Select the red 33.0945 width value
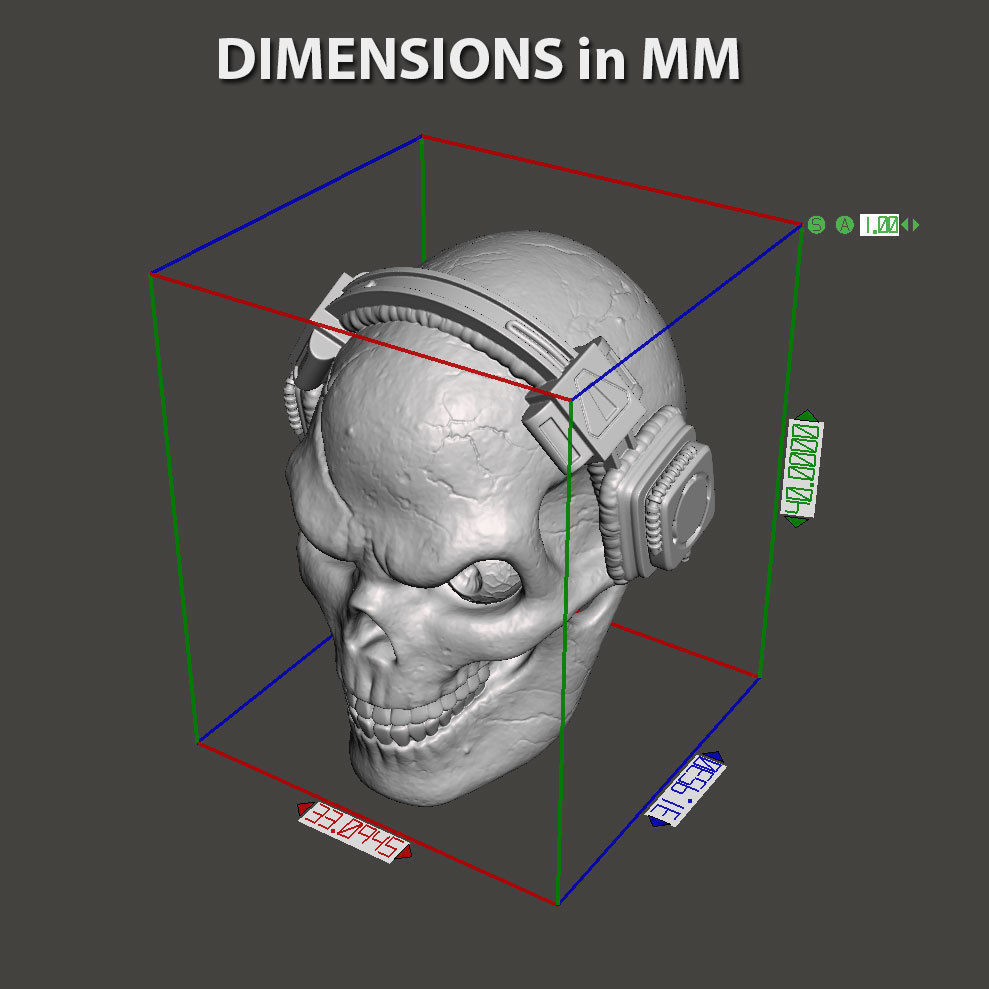Viewport: 989px width, 989px height. [354, 831]
